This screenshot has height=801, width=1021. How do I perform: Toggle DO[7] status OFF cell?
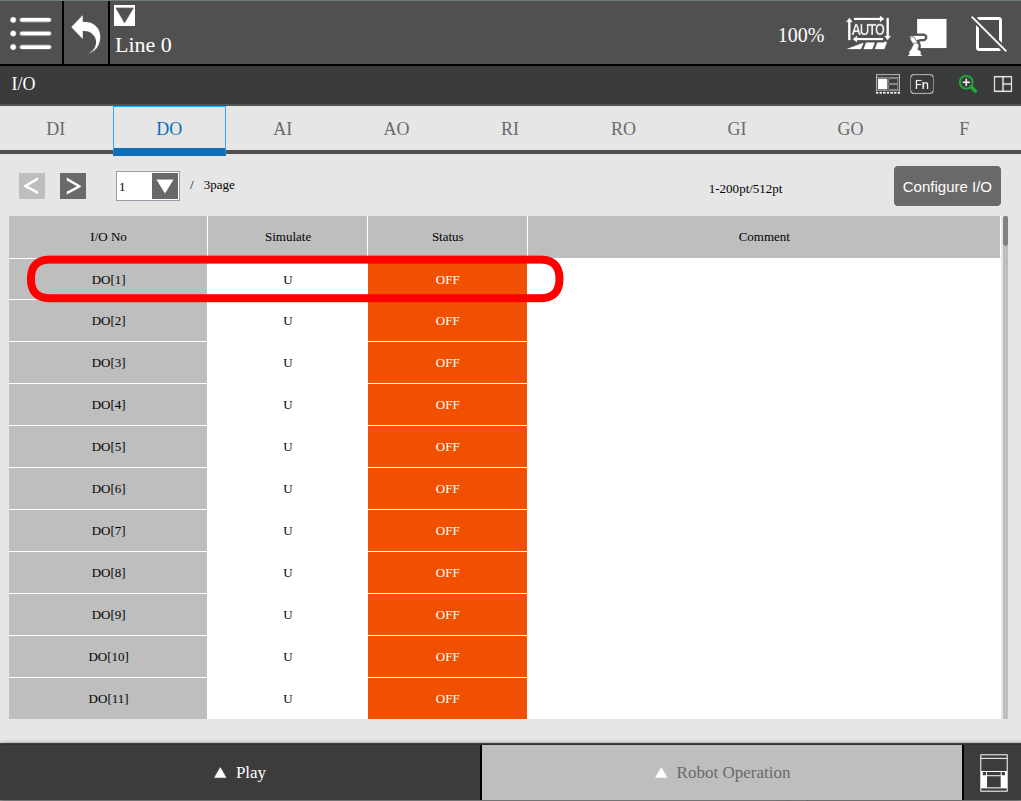point(447,531)
